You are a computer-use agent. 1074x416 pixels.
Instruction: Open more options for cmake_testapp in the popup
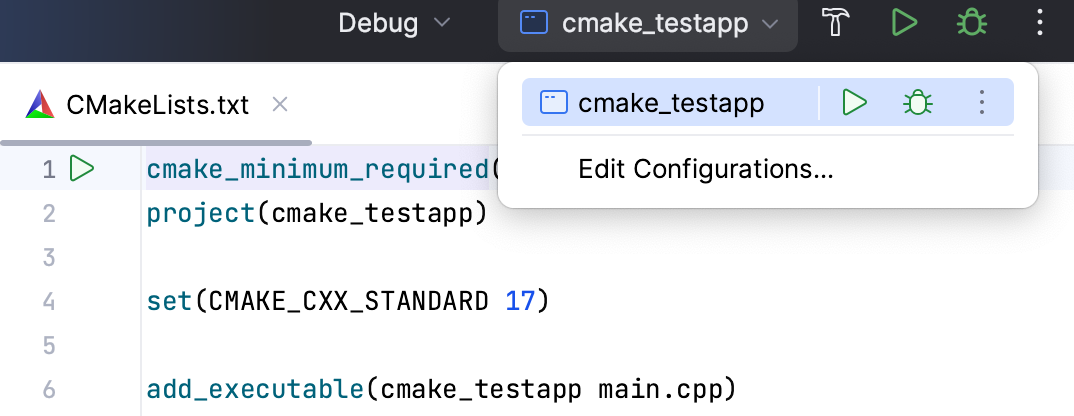982,102
